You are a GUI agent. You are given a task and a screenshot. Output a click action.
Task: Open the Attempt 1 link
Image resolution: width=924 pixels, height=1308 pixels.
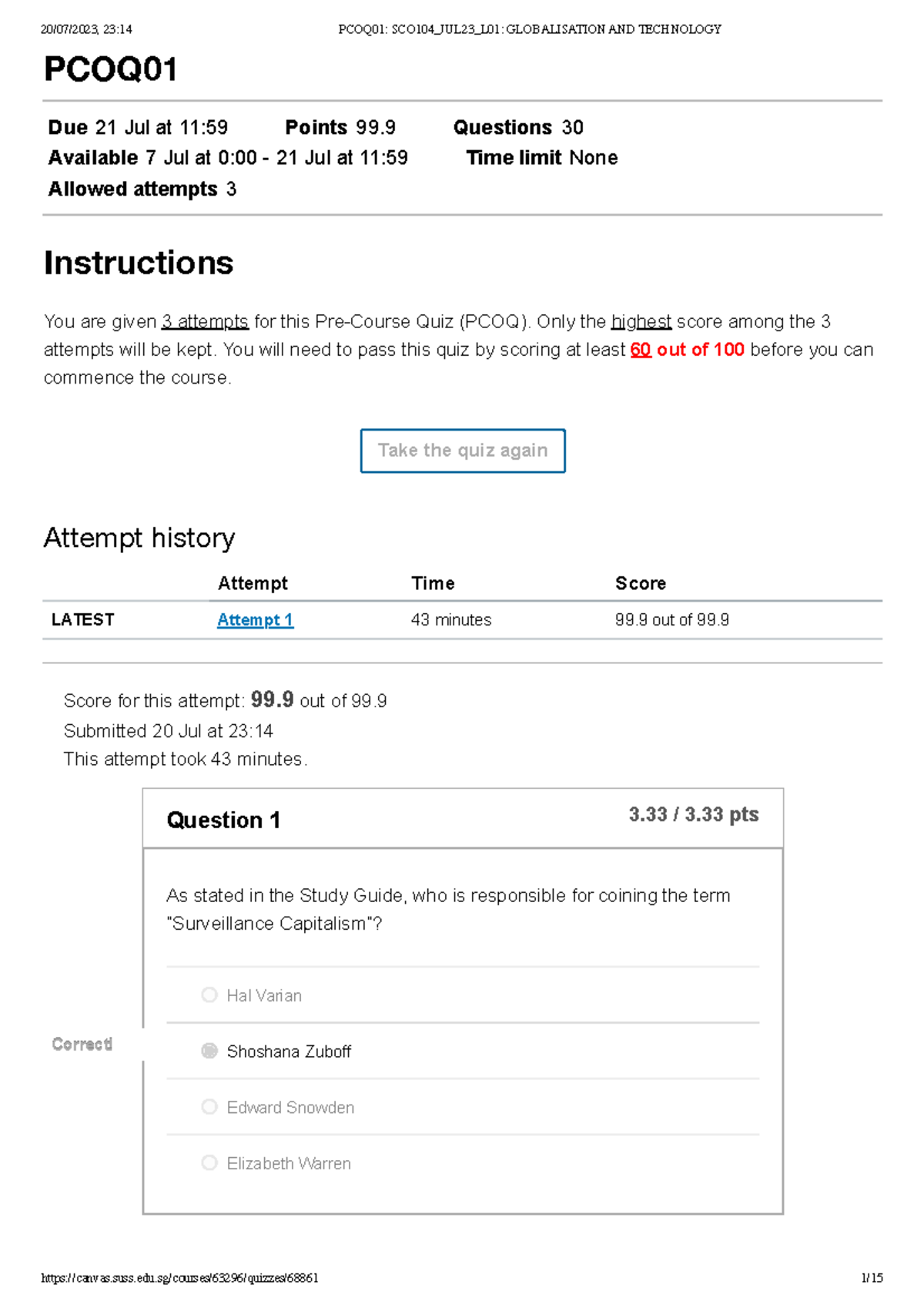[x=255, y=620]
